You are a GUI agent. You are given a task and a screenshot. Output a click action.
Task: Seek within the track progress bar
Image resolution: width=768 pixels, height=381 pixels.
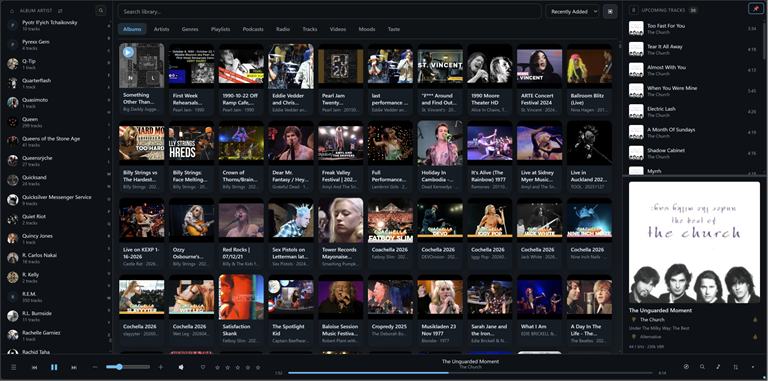point(470,373)
